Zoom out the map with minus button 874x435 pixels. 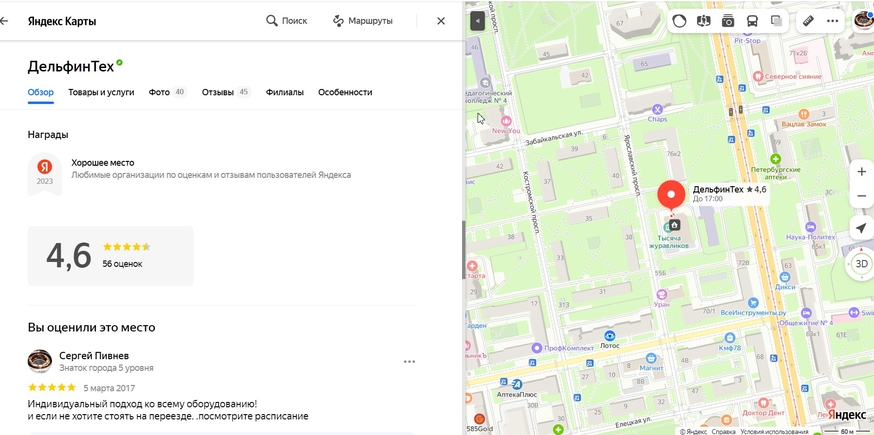(861, 196)
